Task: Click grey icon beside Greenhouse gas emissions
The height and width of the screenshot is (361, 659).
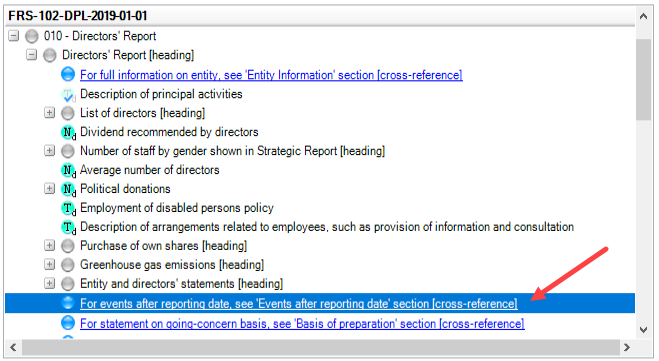Action: (68, 265)
